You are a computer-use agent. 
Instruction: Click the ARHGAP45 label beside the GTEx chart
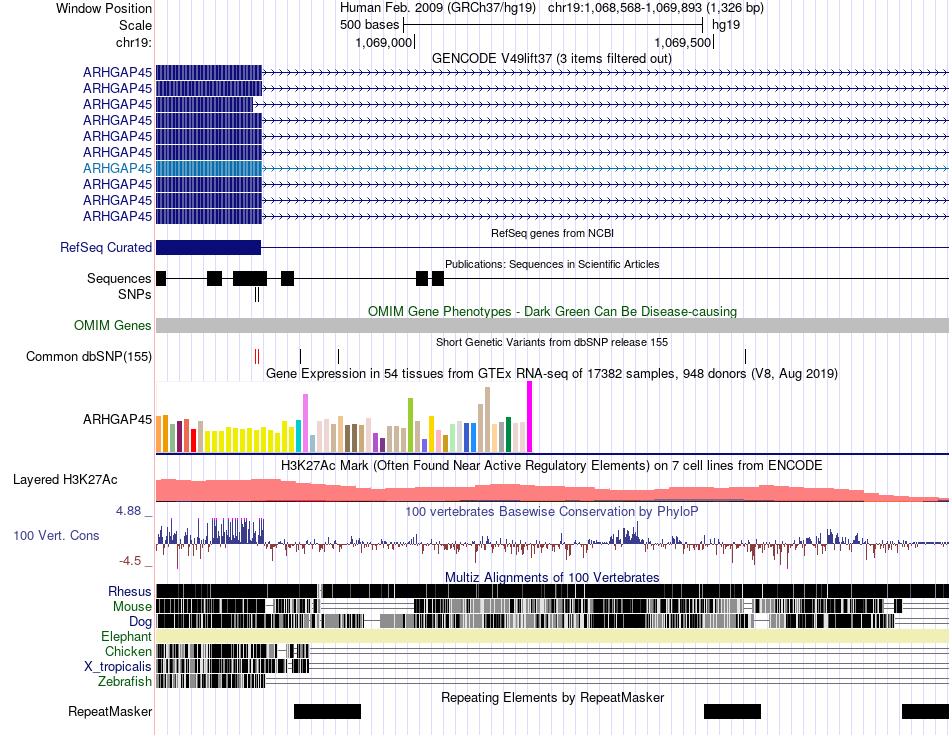coord(118,419)
